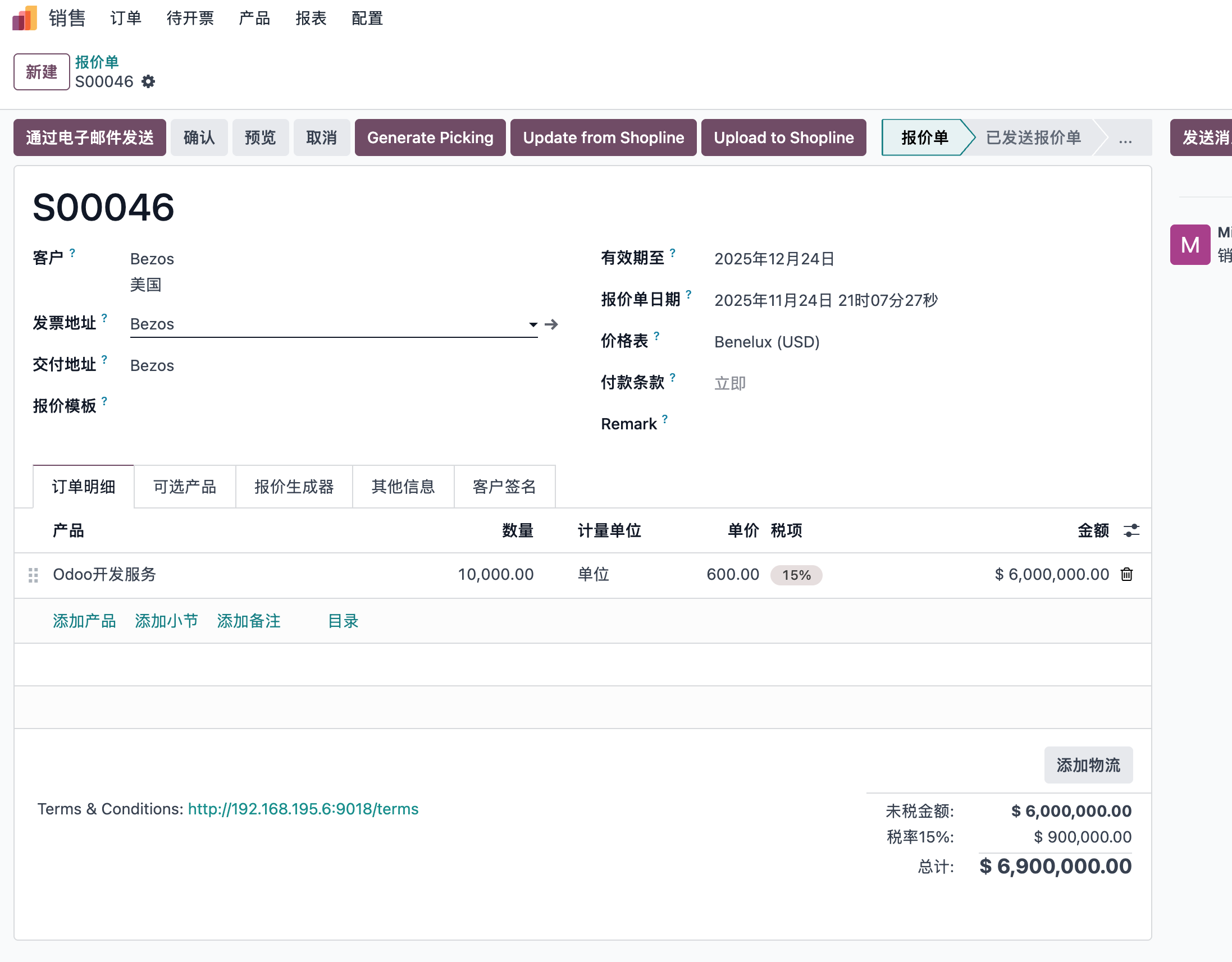Show help tooltip for 价格表 field
Screen dimensions: 1232x962
pos(656,336)
